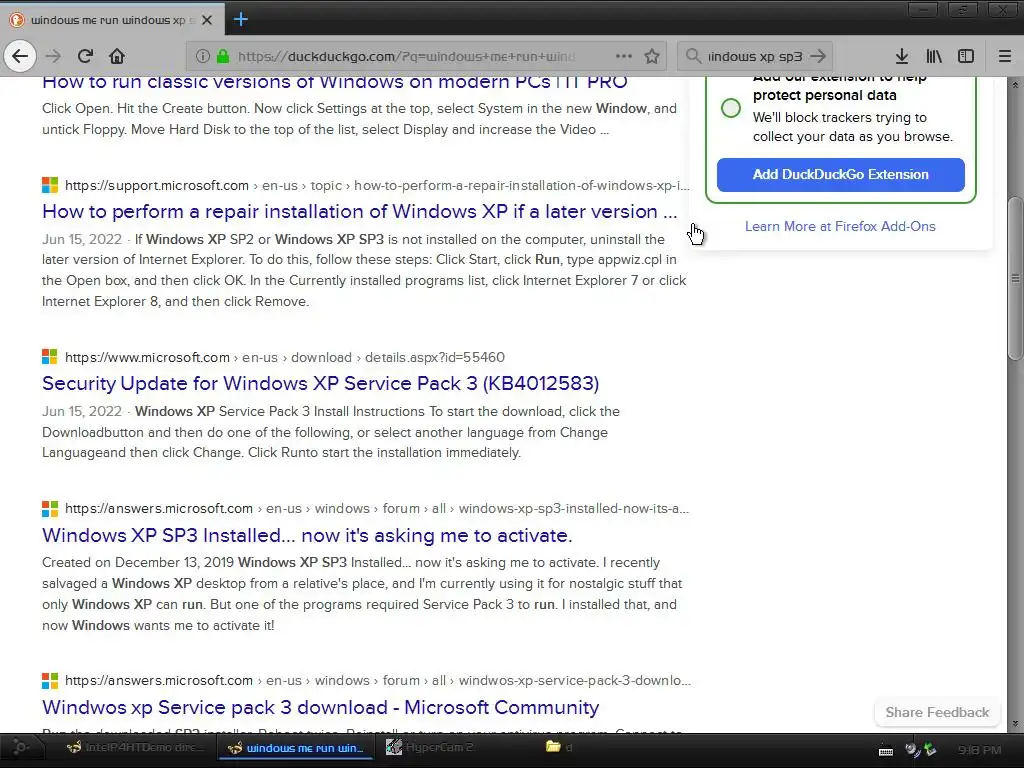The height and width of the screenshot is (768, 1024).
Task: Toggle the sidebar view icon
Action: click(x=966, y=56)
